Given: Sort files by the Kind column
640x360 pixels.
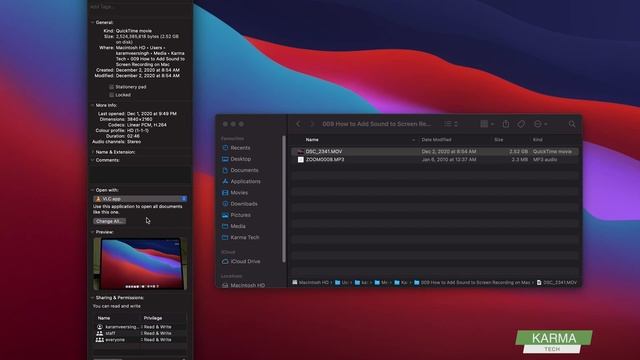Looking at the screenshot, I should 538,140.
